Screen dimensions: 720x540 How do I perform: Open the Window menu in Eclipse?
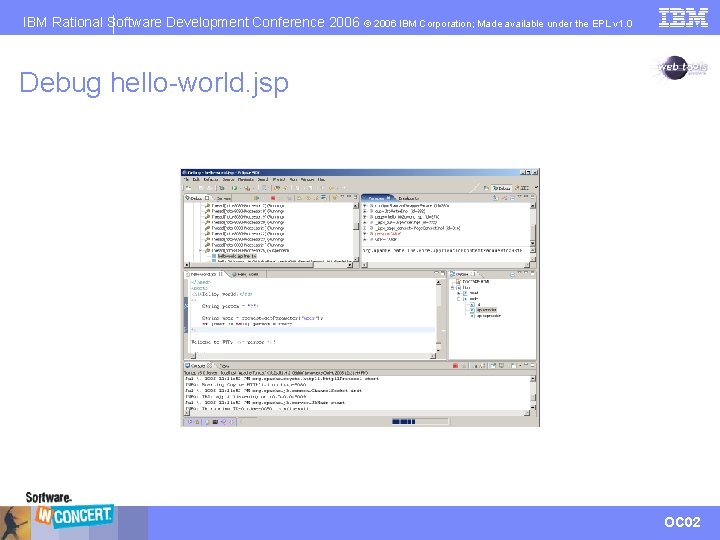pyautogui.click(x=307, y=180)
